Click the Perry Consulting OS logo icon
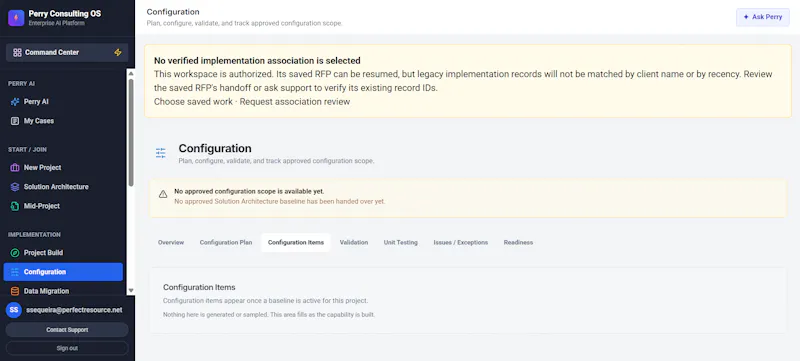This screenshot has width=800, height=361. (x=16, y=18)
